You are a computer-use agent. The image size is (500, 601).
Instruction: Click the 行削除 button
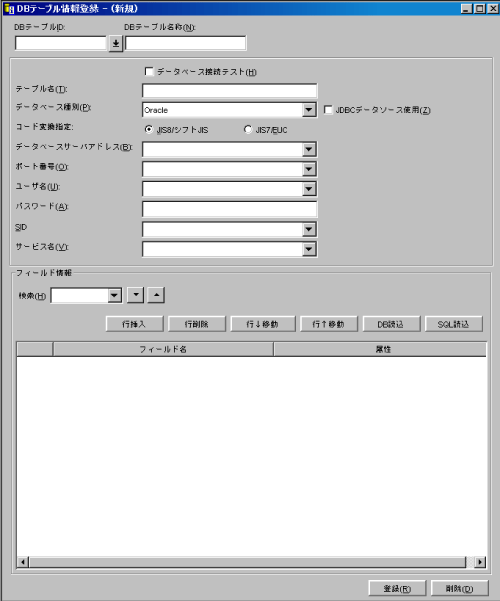tap(197, 324)
